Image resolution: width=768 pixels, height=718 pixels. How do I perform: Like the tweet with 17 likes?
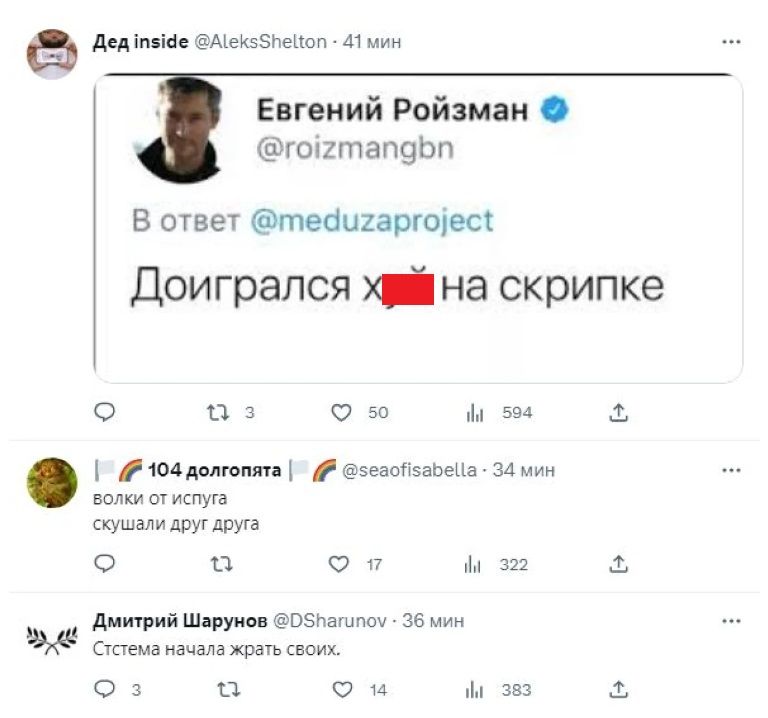click(x=340, y=564)
